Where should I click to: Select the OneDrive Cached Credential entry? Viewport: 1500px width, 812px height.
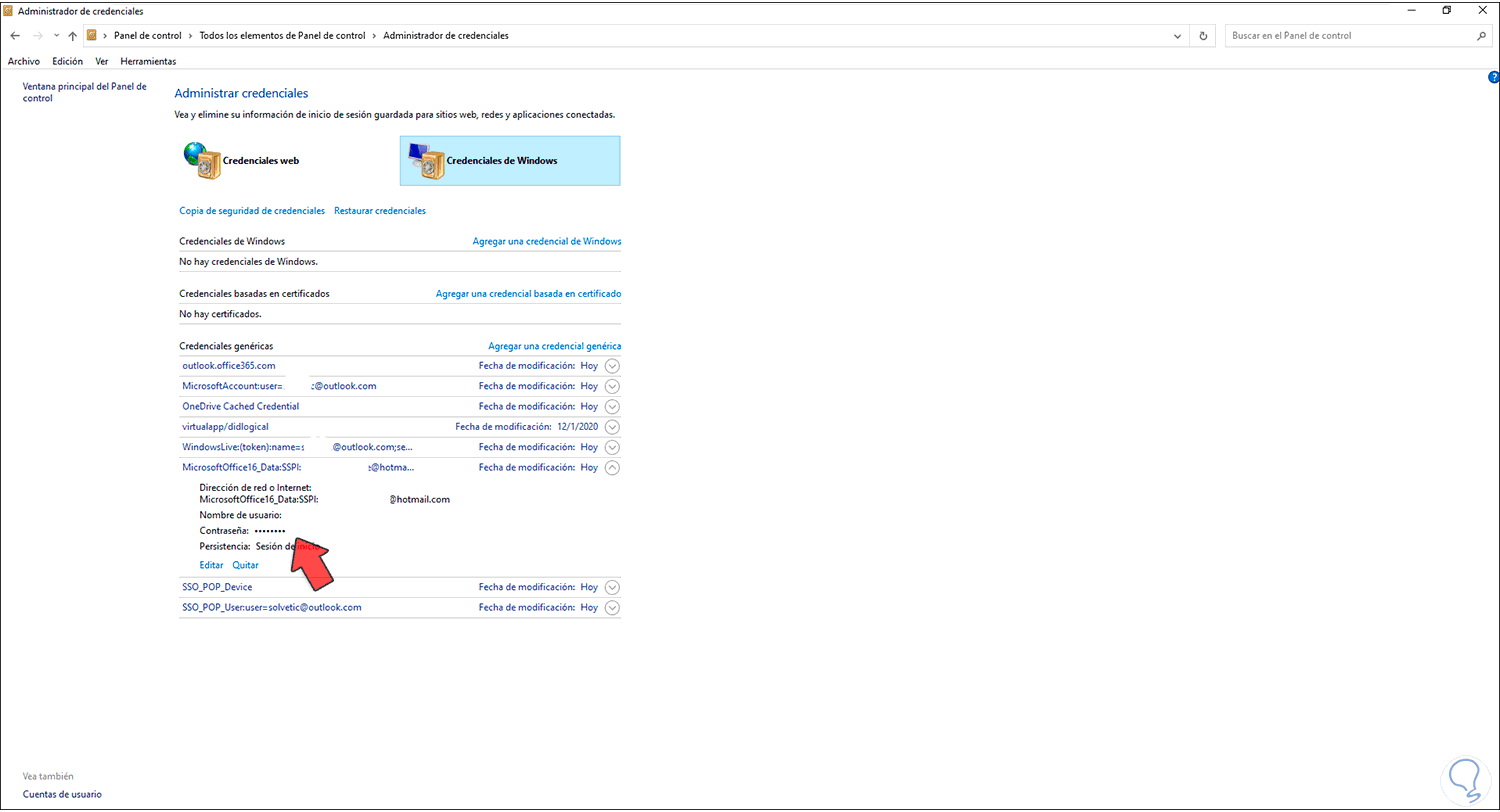pos(240,407)
